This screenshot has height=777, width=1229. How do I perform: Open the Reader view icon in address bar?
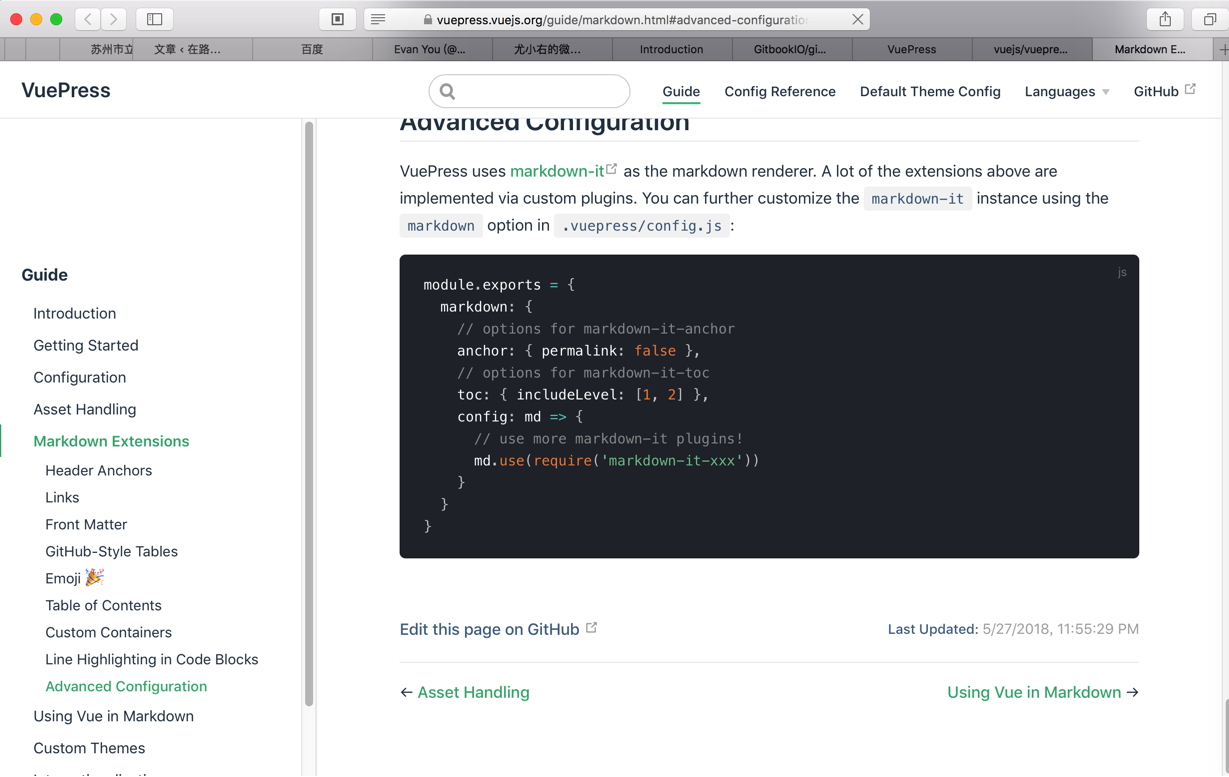pyautogui.click(x=378, y=19)
